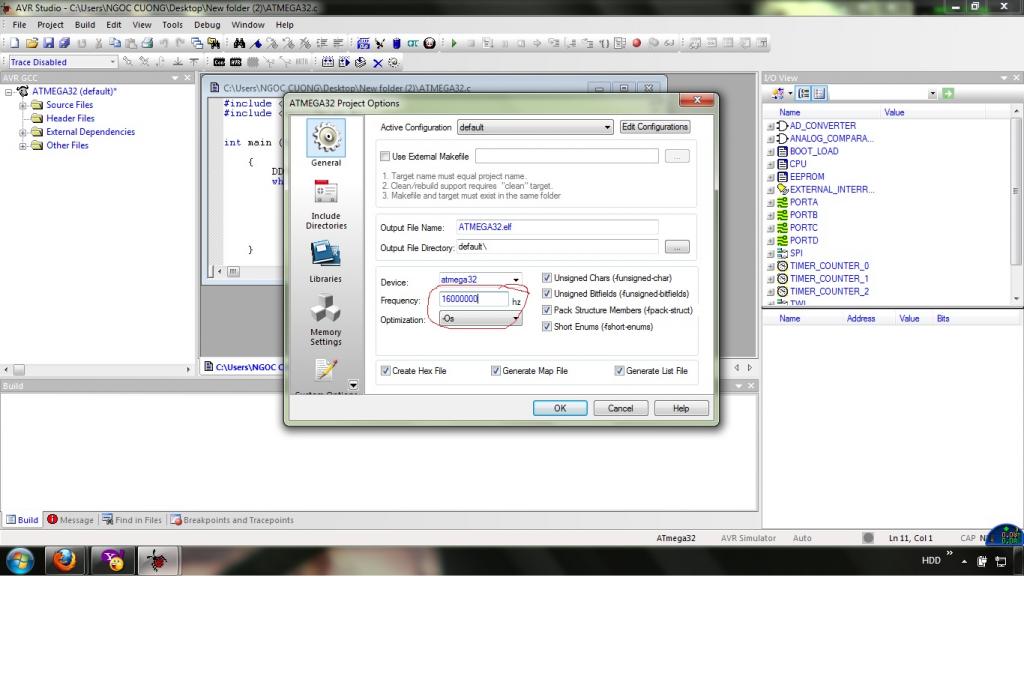Open the Optimization dropdown
Screen dimensions: 1024x673
[x=480, y=319]
